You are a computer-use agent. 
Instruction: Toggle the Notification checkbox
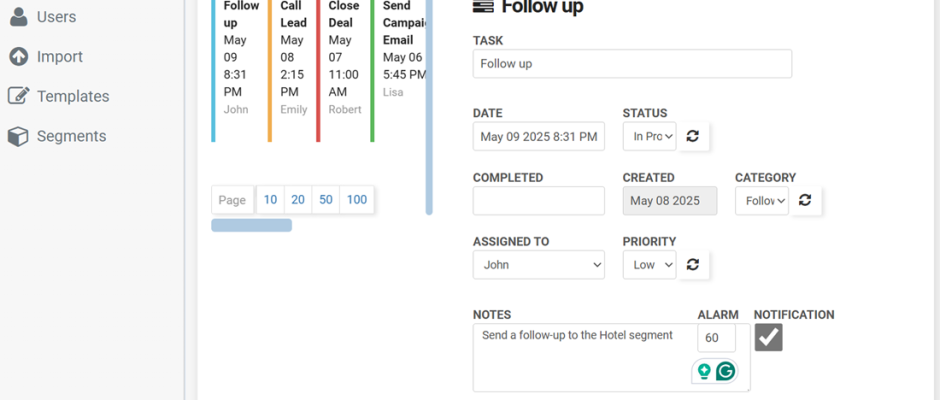coord(769,337)
